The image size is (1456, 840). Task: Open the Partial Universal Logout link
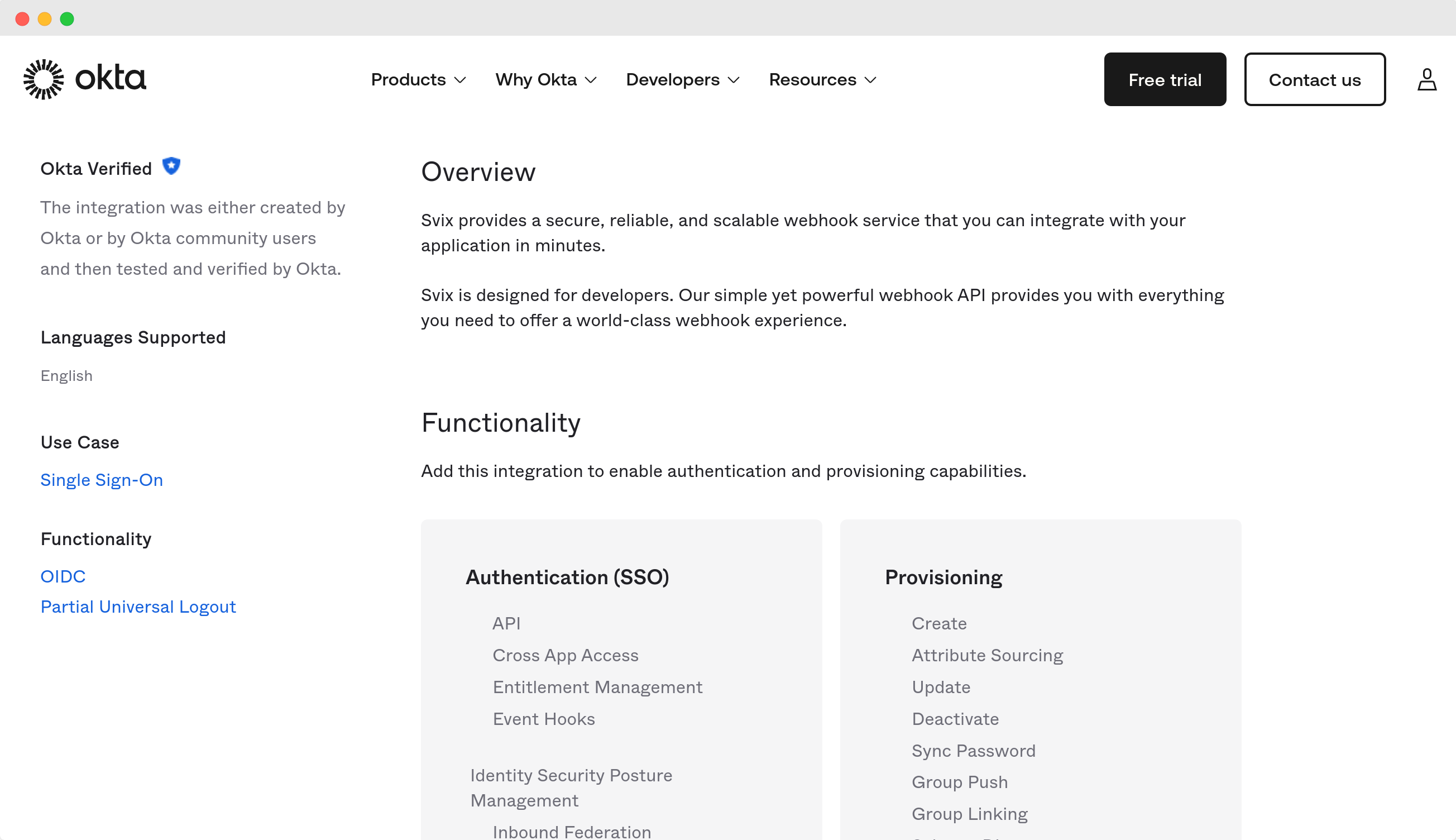138,607
